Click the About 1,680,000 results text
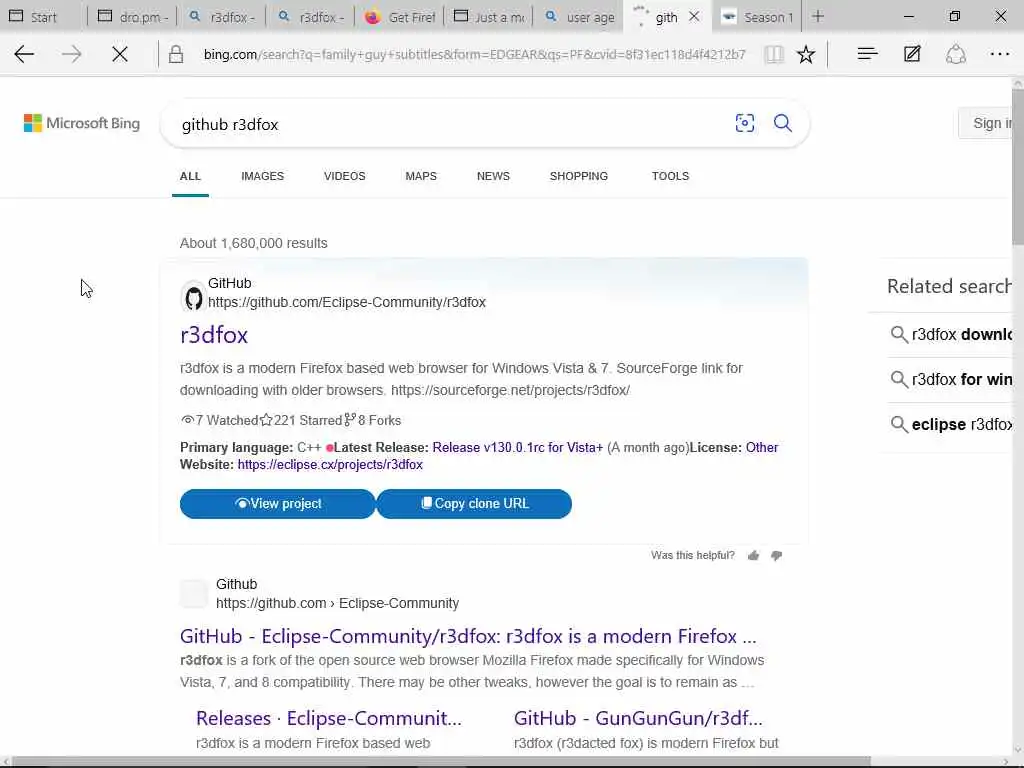The width and height of the screenshot is (1024, 768). pos(253,243)
